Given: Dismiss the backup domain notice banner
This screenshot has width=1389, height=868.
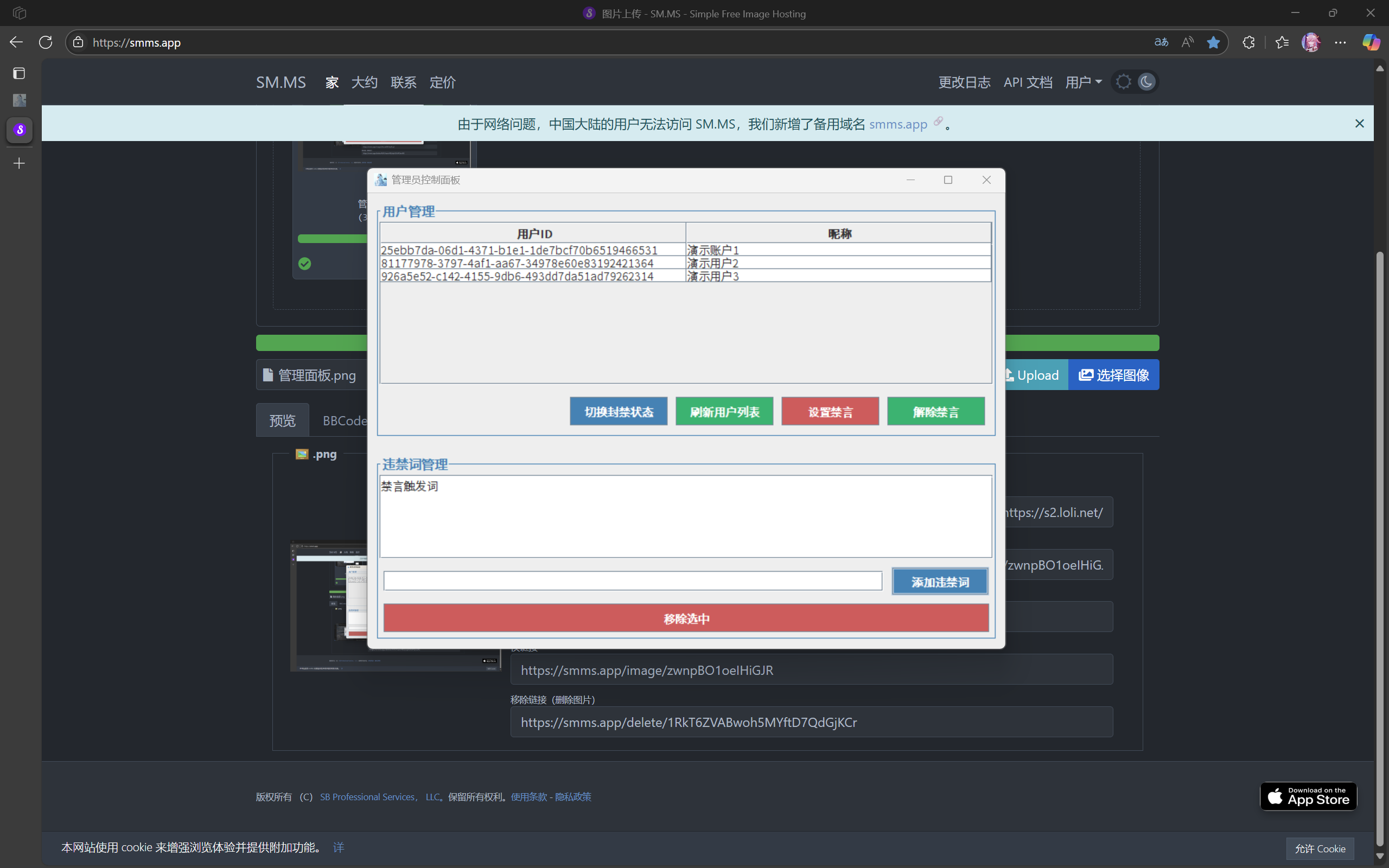Looking at the screenshot, I should (1359, 124).
